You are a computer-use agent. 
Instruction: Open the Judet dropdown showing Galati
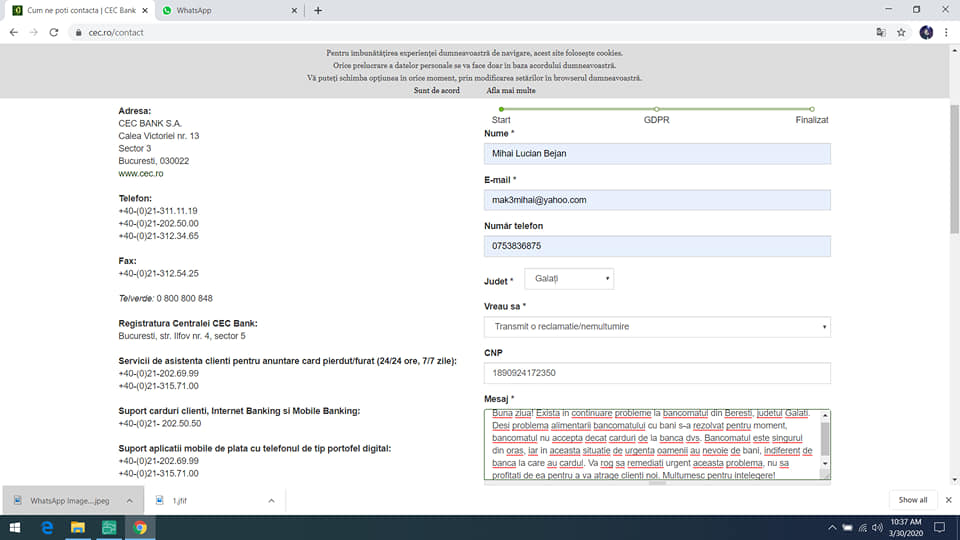click(x=569, y=279)
